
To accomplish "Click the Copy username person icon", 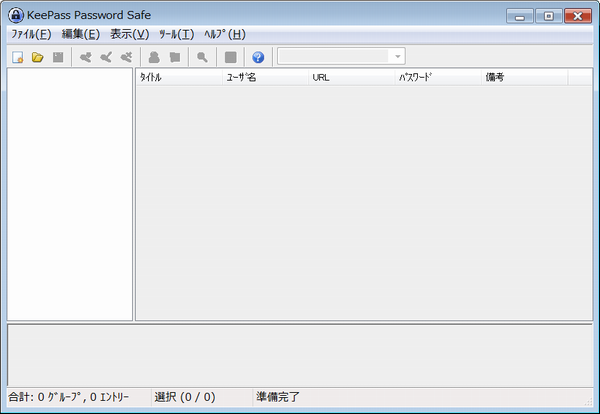I will 154,57.
